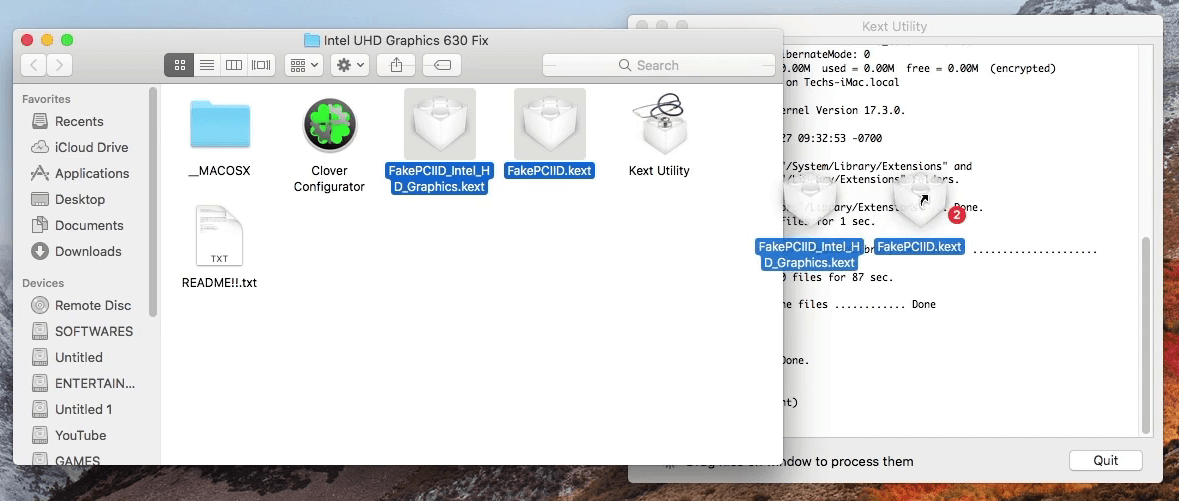Select FakePCIID.kext icon in Finder
The height and width of the screenshot is (501, 1179).
point(550,123)
